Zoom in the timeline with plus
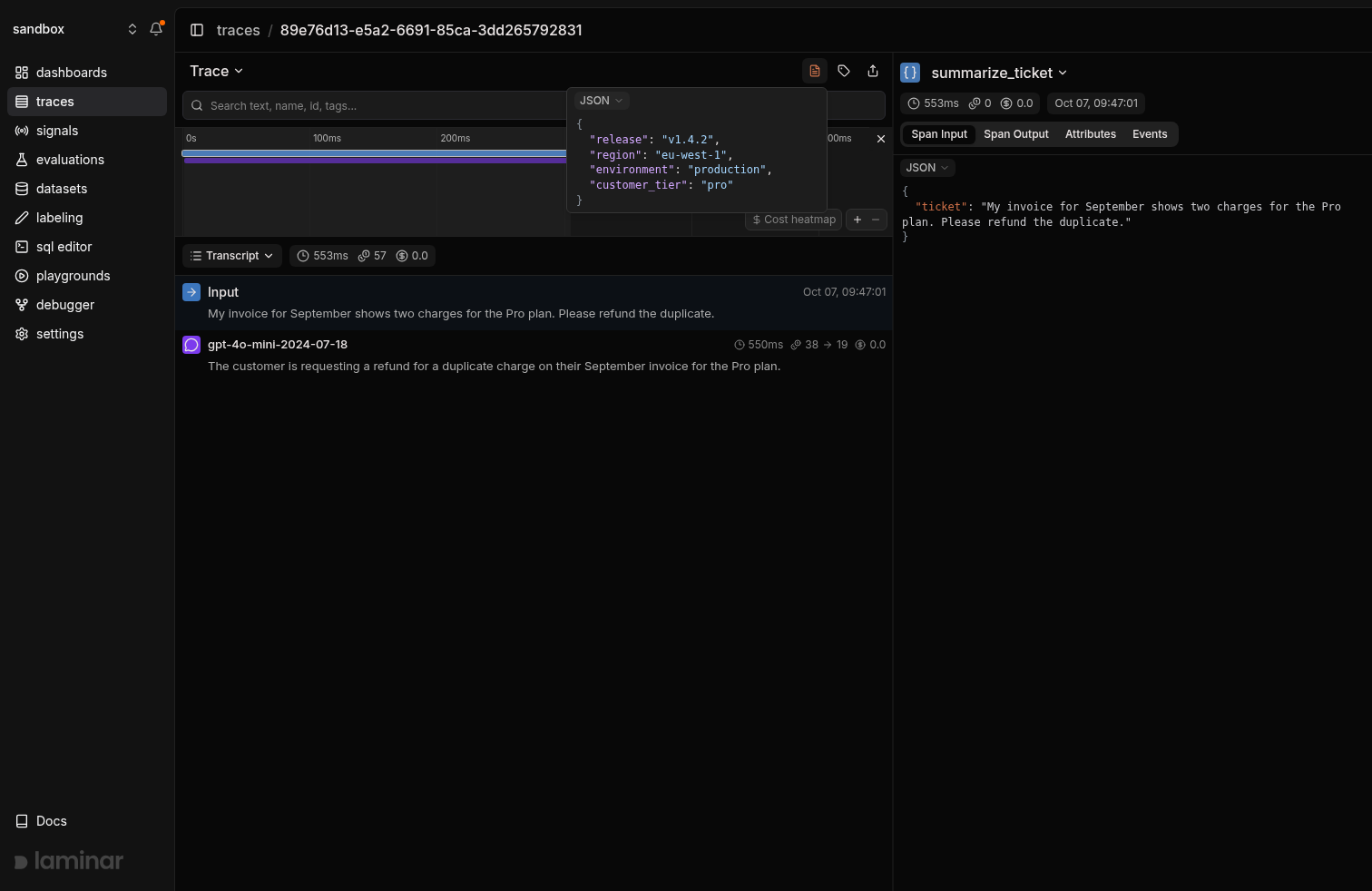This screenshot has height=891, width=1372. tap(857, 220)
